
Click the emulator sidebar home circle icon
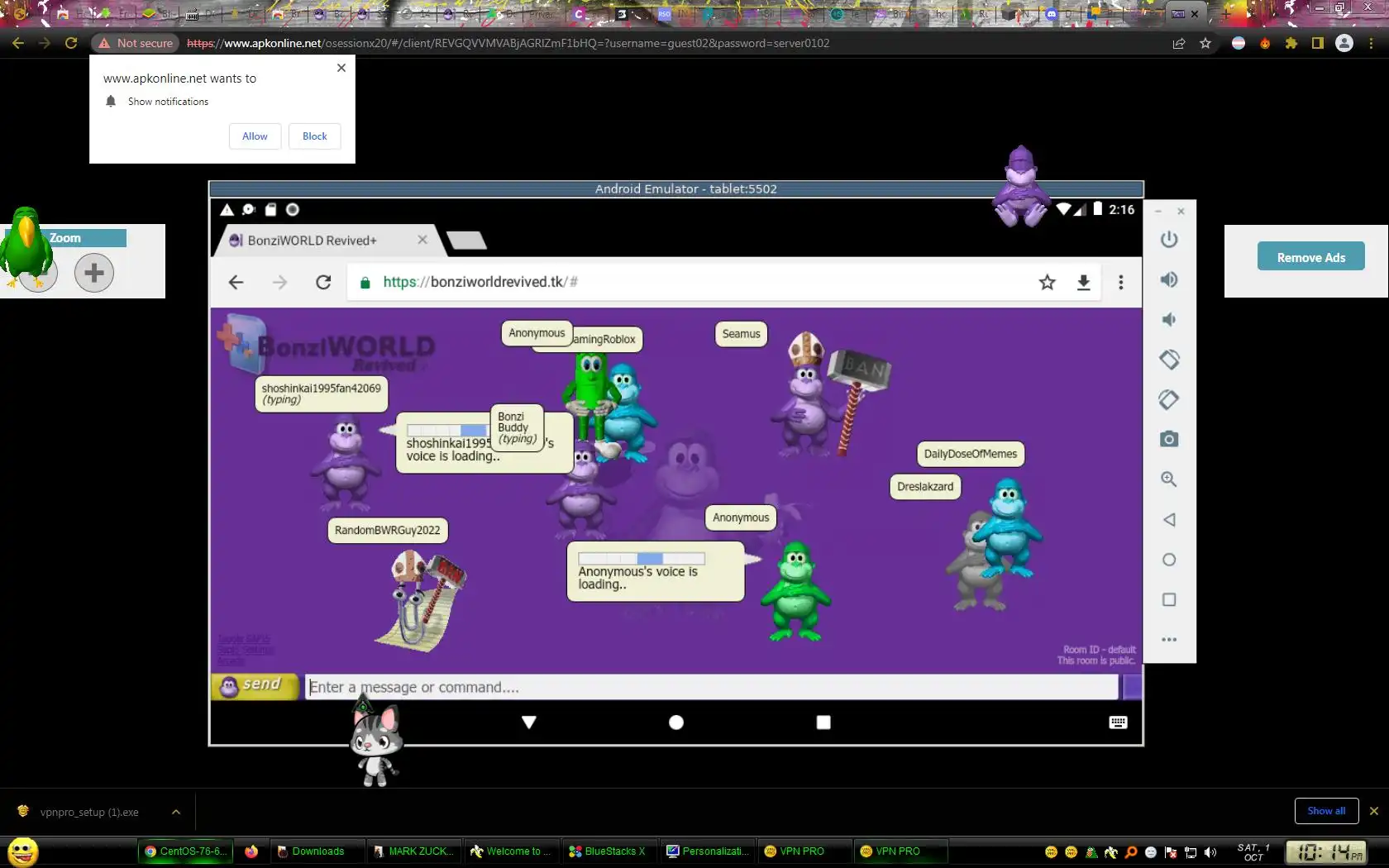(1168, 560)
